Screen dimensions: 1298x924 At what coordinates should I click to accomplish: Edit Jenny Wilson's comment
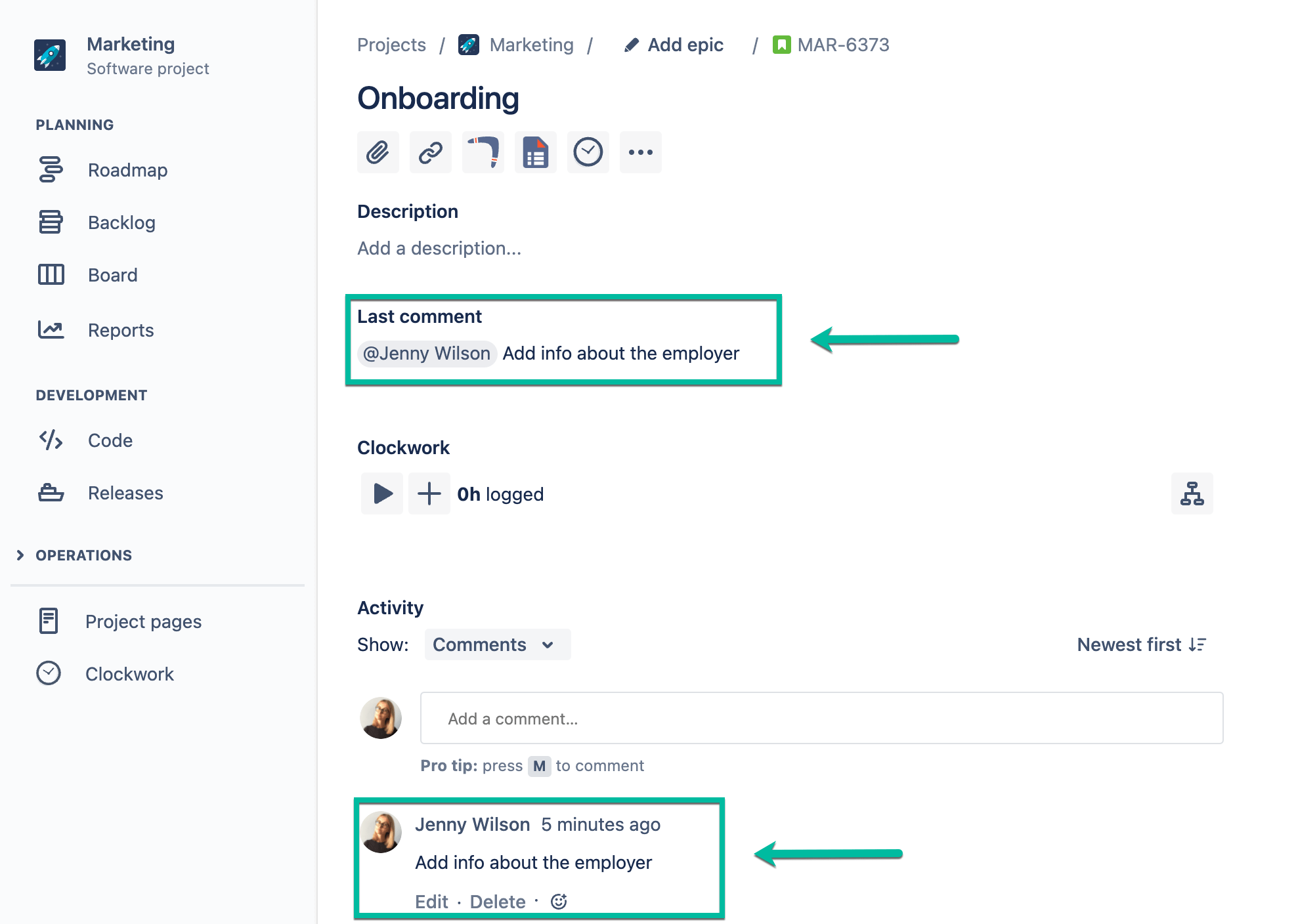pos(431,901)
